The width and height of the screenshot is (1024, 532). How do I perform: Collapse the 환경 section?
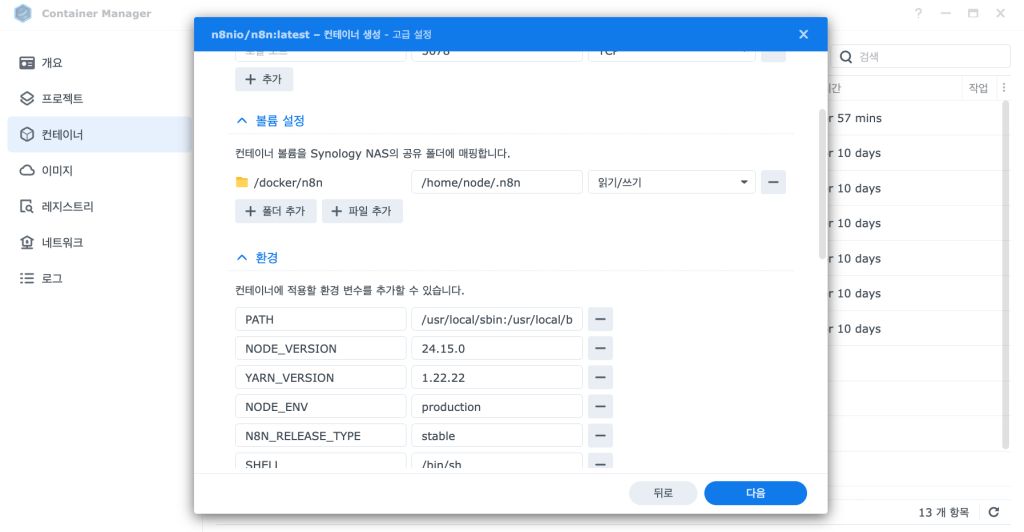tap(257, 257)
